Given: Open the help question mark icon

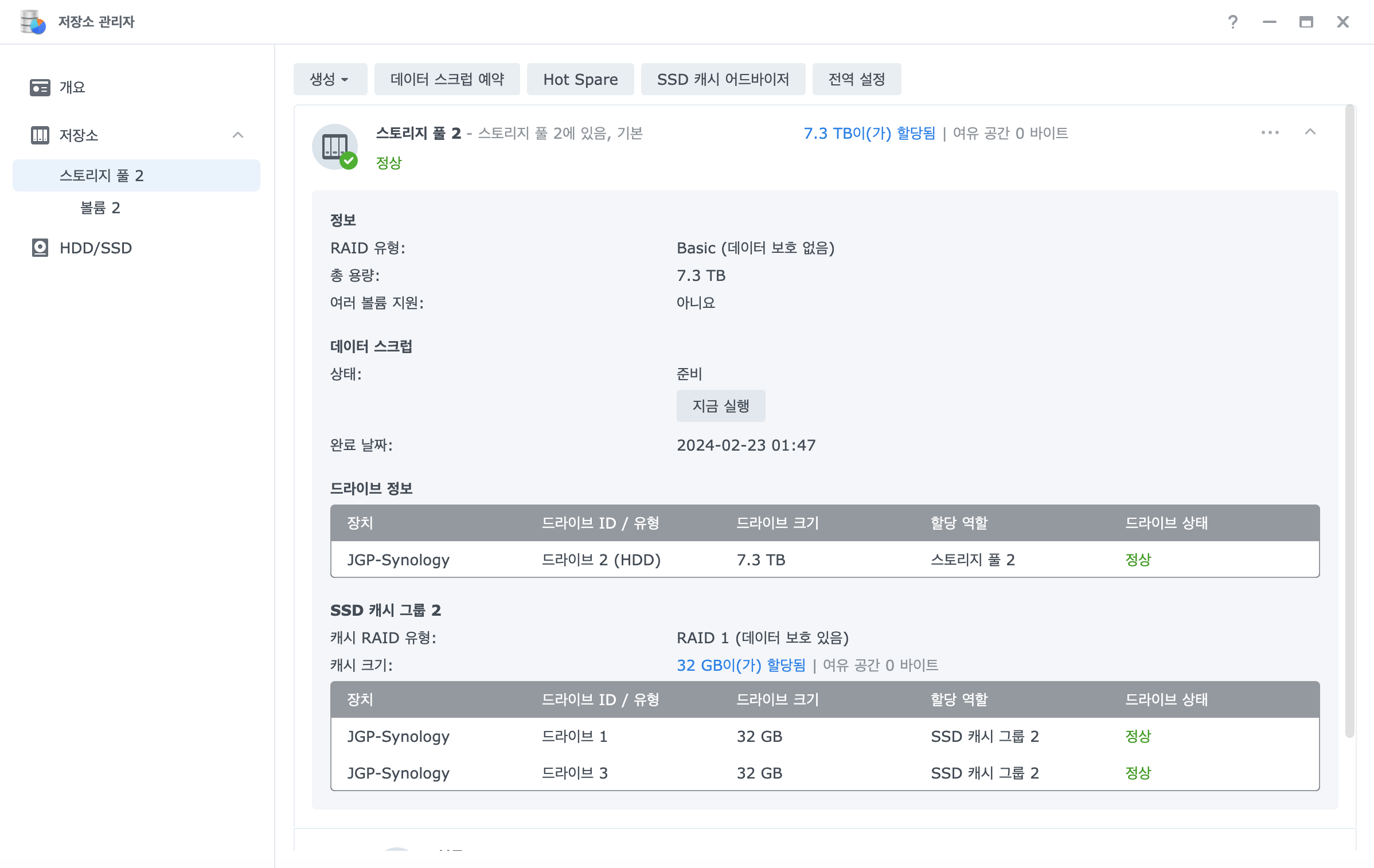Looking at the screenshot, I should click(x=1232, y=22).
